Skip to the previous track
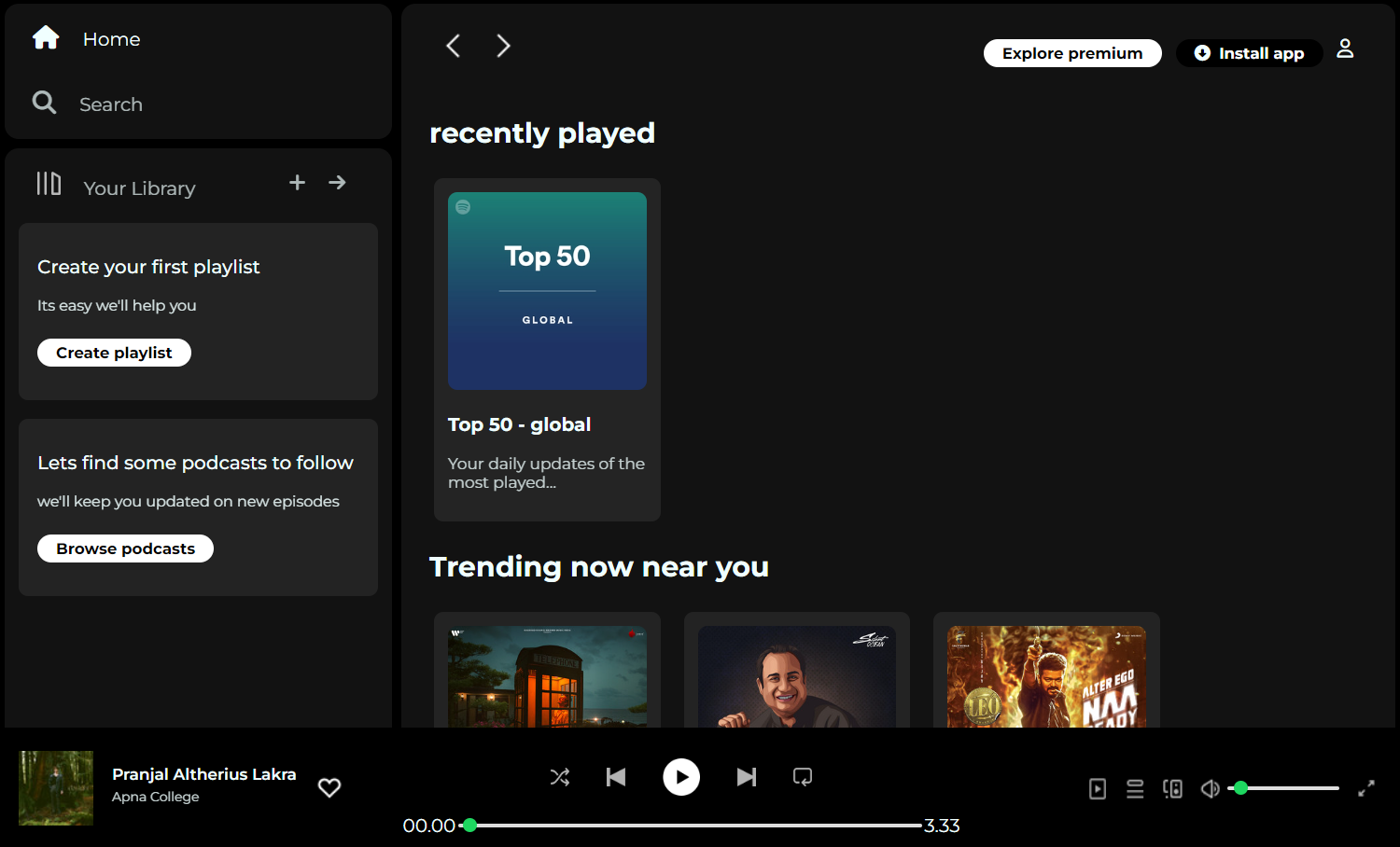This screenshot has height=847, width=1400. (616, 776)
